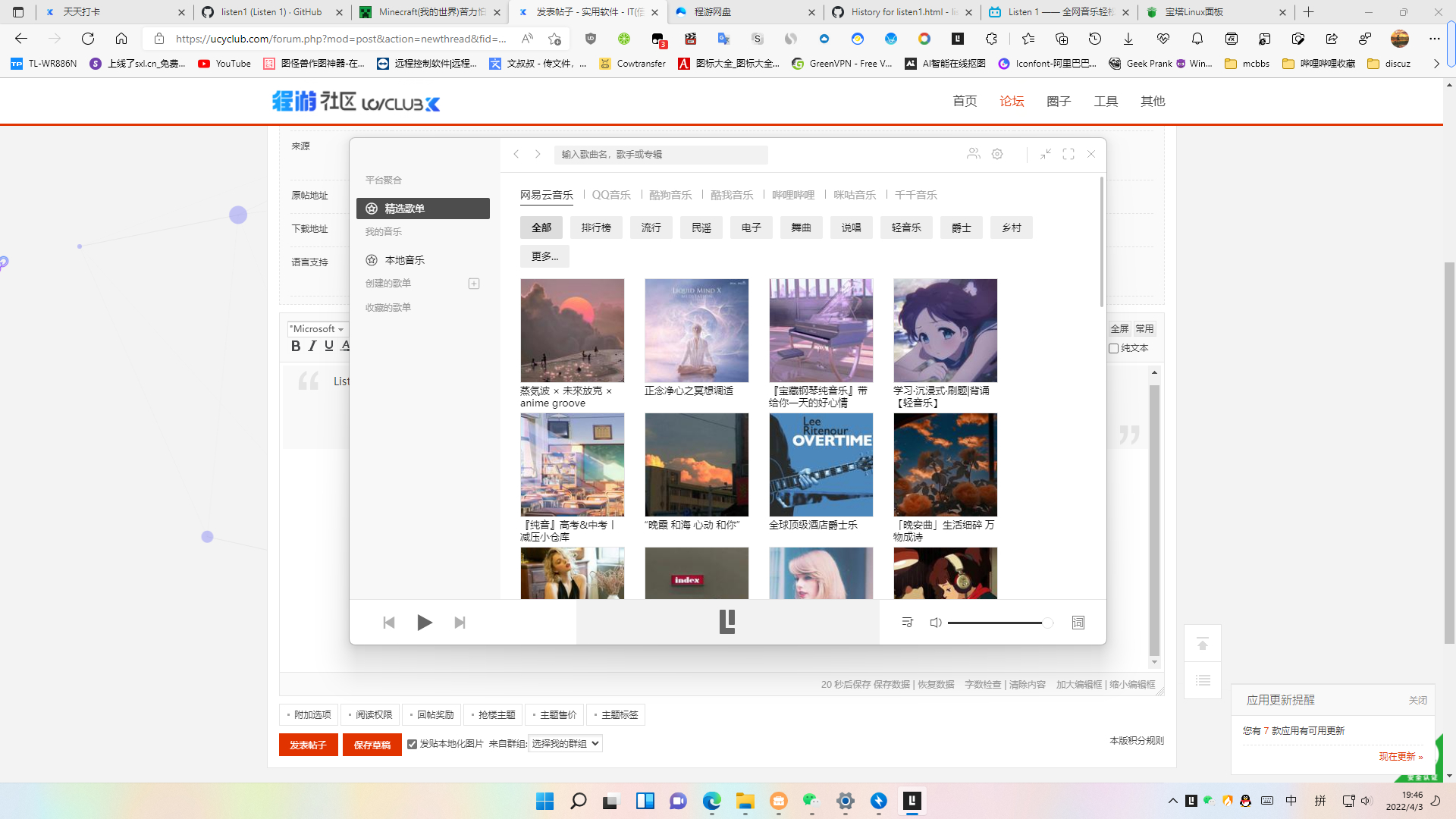
Task: Toggle underline in forum editor
Action: click(x=329, y=346)
